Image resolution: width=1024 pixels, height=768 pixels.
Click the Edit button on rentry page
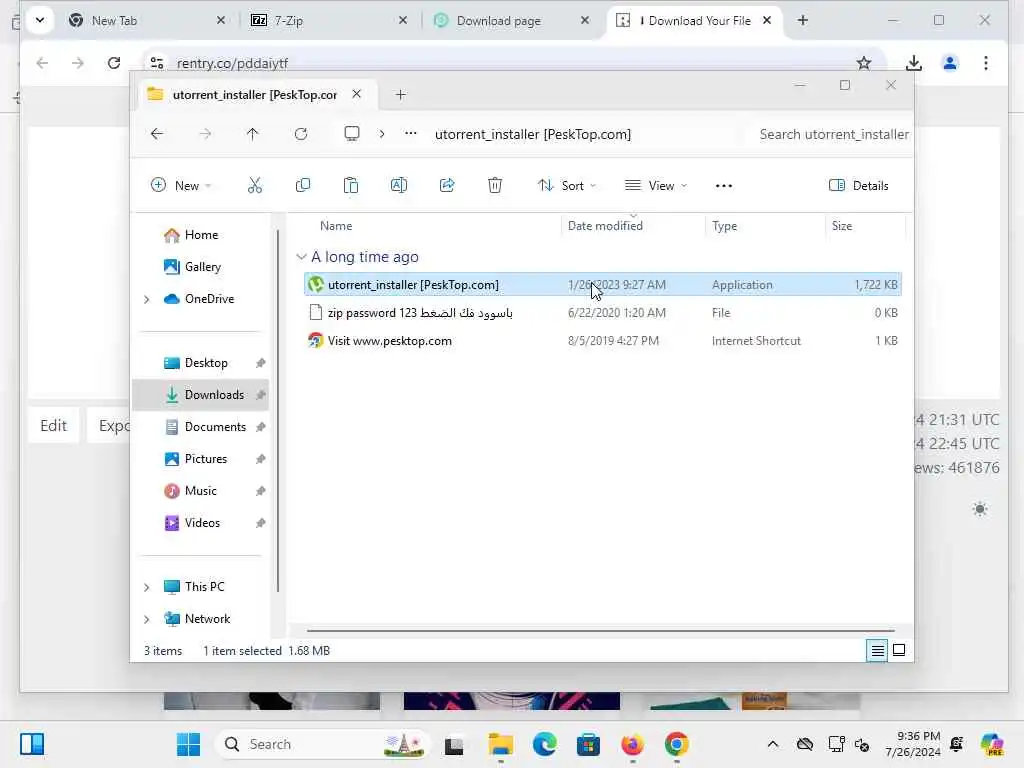[x=54, y=426]
